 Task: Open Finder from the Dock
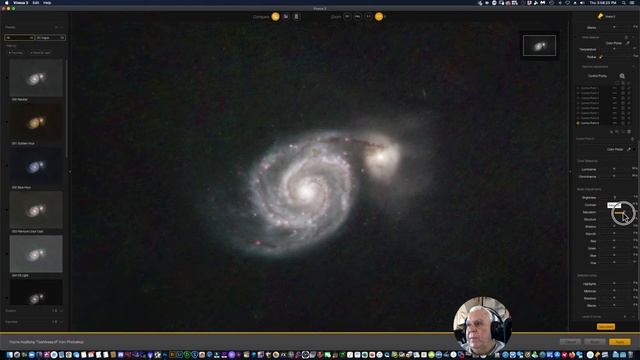tap(9, 355)
